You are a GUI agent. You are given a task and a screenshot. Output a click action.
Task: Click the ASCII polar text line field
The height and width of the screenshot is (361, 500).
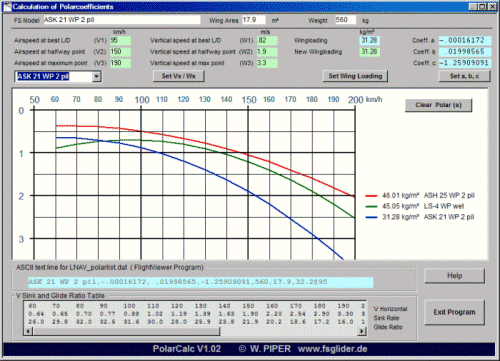pos(200,282)
